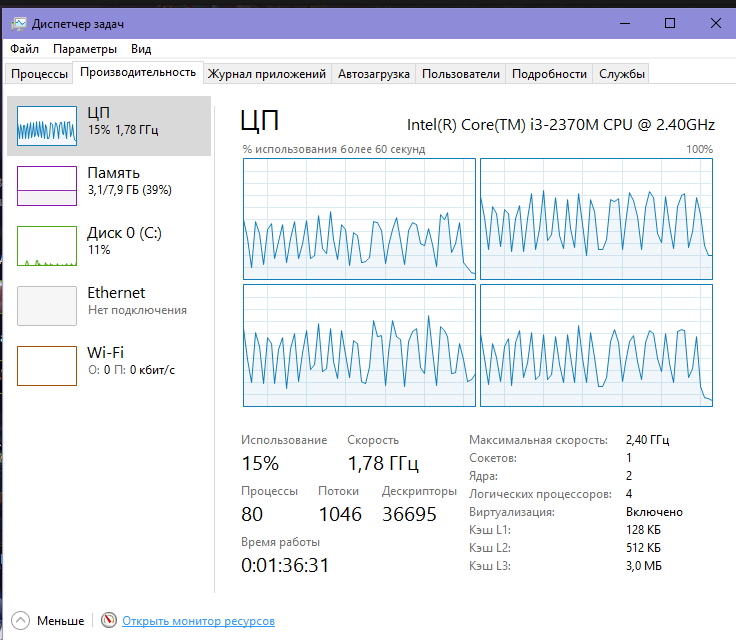Open the Подробности tab
Image resolution: width=736 pixels, height=640 pixels.
[549, 74]
